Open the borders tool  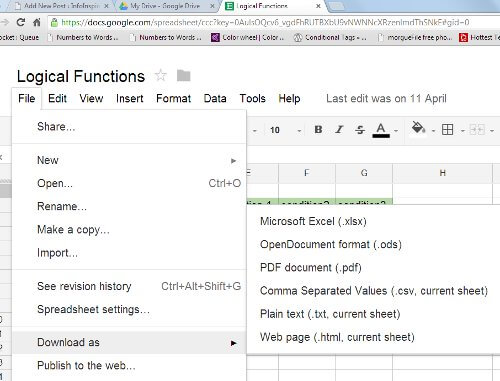point(447,129)
